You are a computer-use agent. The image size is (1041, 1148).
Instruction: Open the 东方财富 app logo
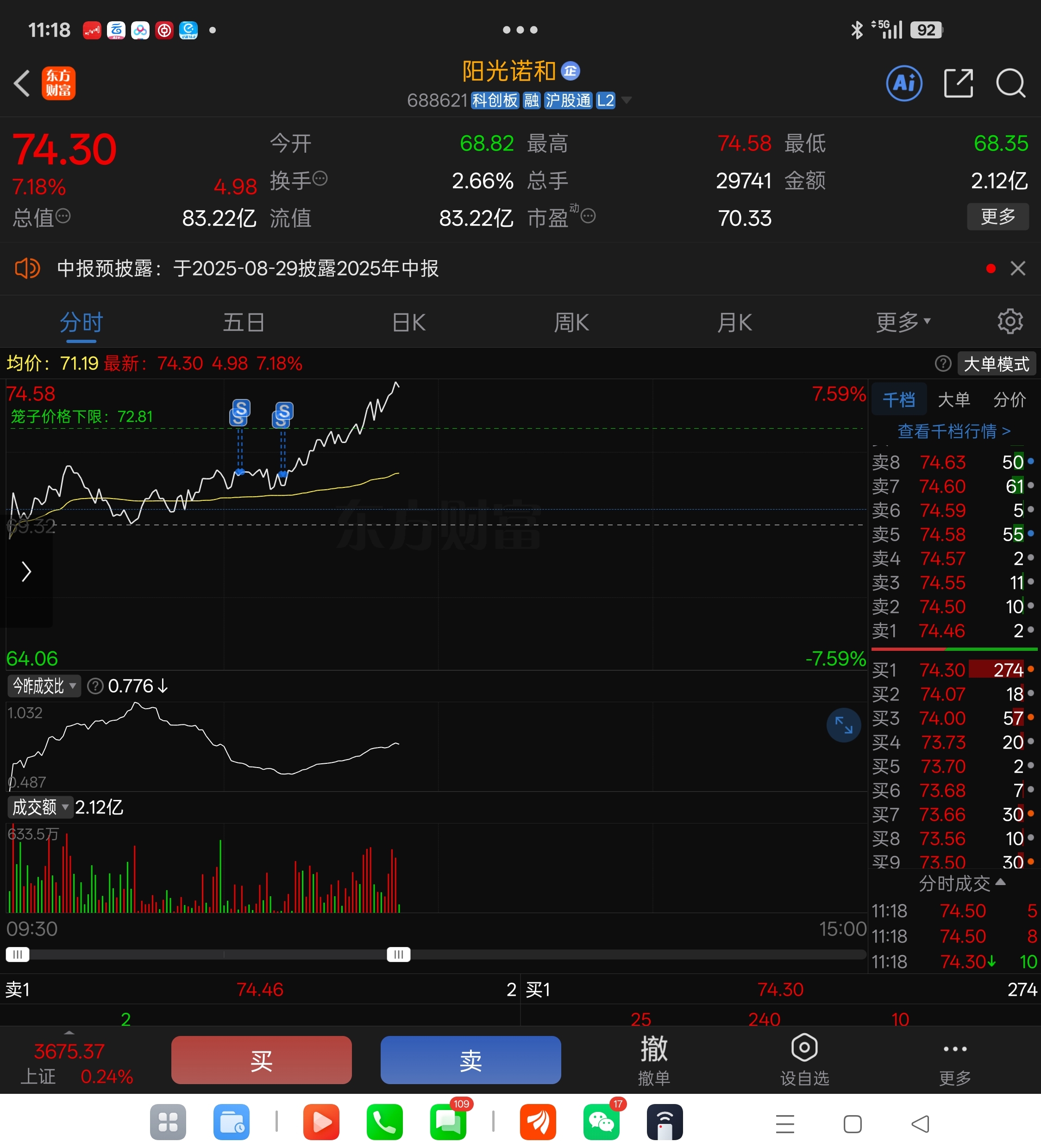pos(58,83)
